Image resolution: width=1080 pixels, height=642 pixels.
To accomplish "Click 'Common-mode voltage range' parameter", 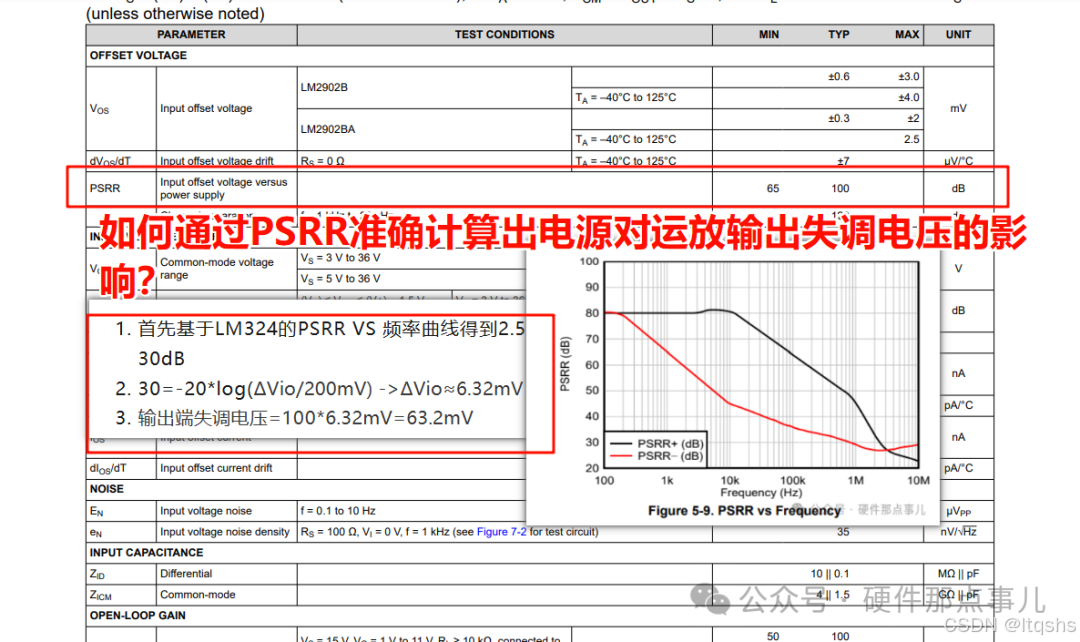I will pyautogui.click(x=216, y=269).
